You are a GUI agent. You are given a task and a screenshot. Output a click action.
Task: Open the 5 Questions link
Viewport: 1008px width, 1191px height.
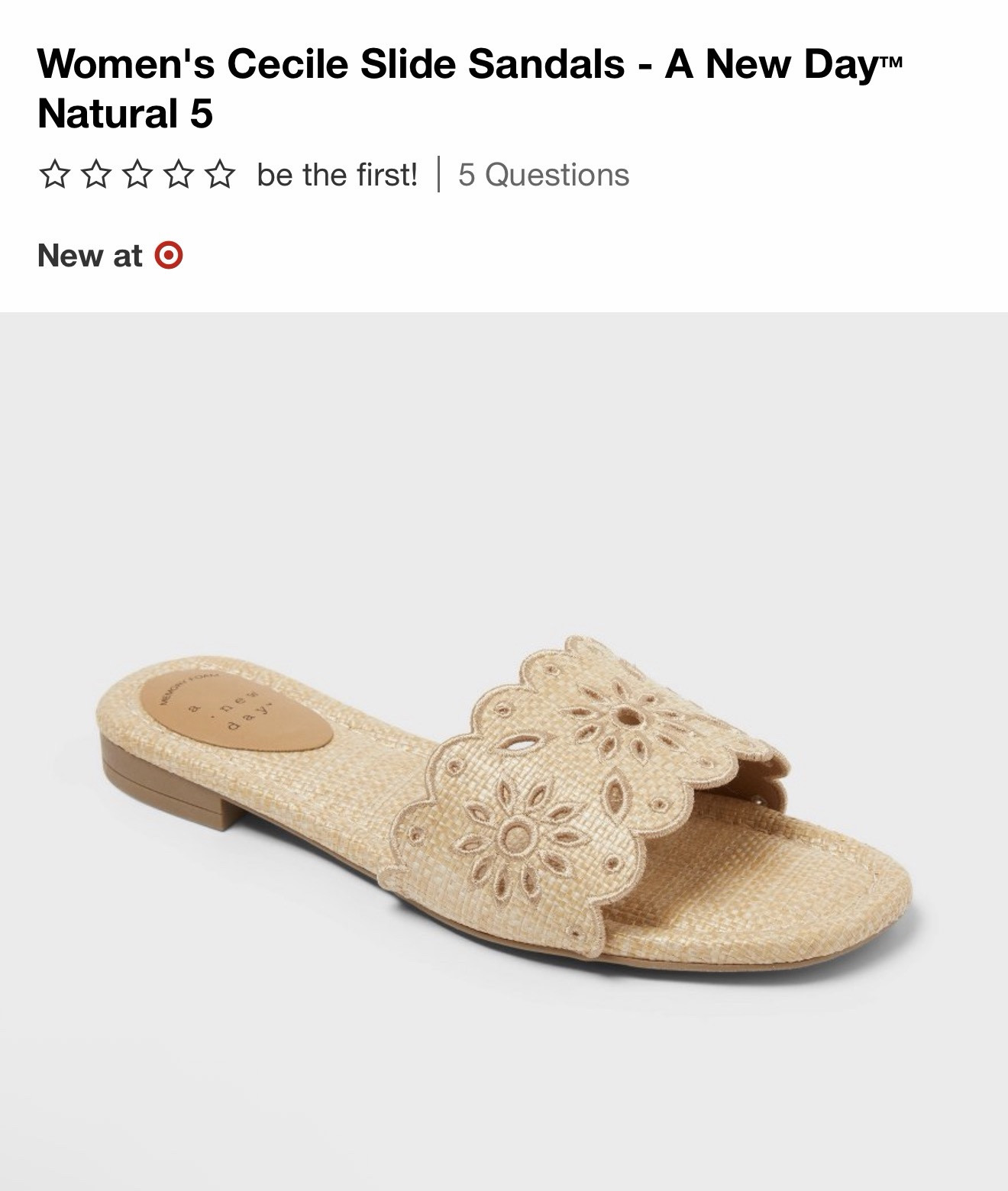544,175
